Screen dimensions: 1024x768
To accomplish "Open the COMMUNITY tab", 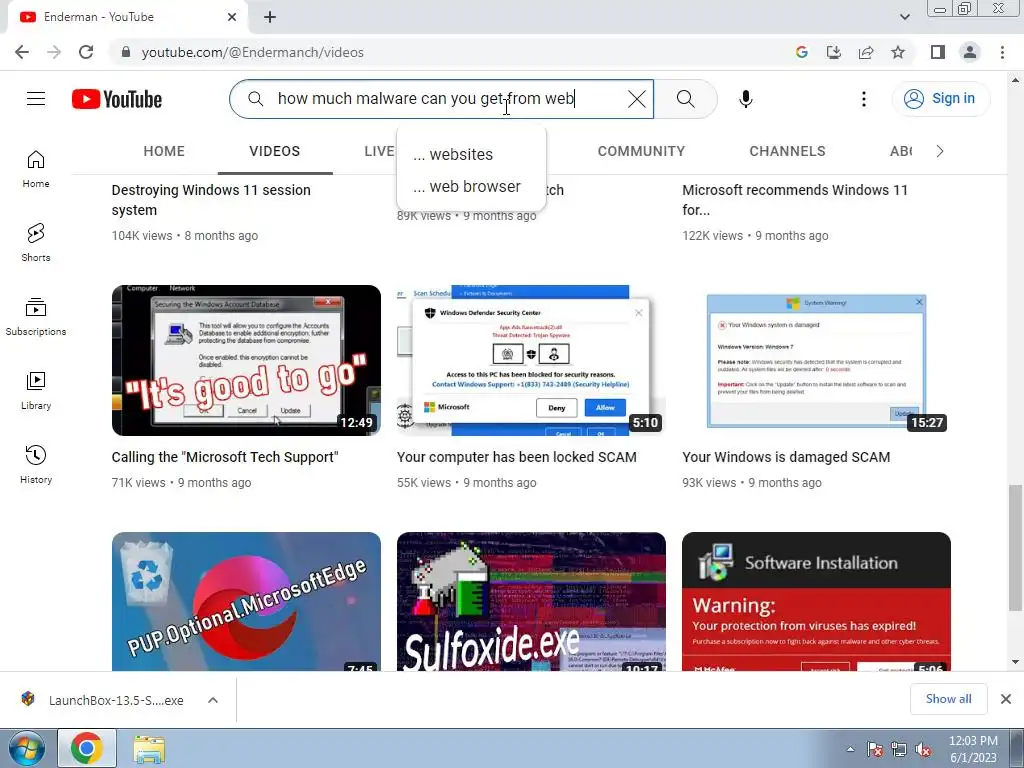I will pos(641,152).
